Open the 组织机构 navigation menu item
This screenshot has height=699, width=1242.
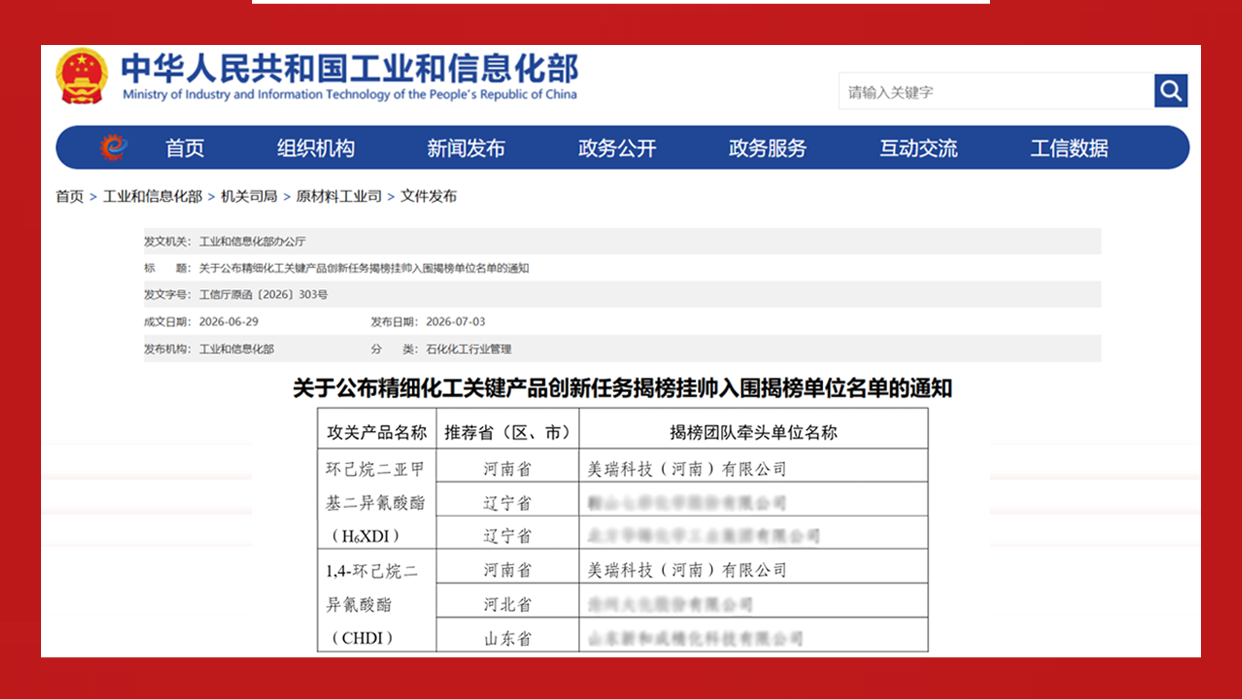(316, 148)
